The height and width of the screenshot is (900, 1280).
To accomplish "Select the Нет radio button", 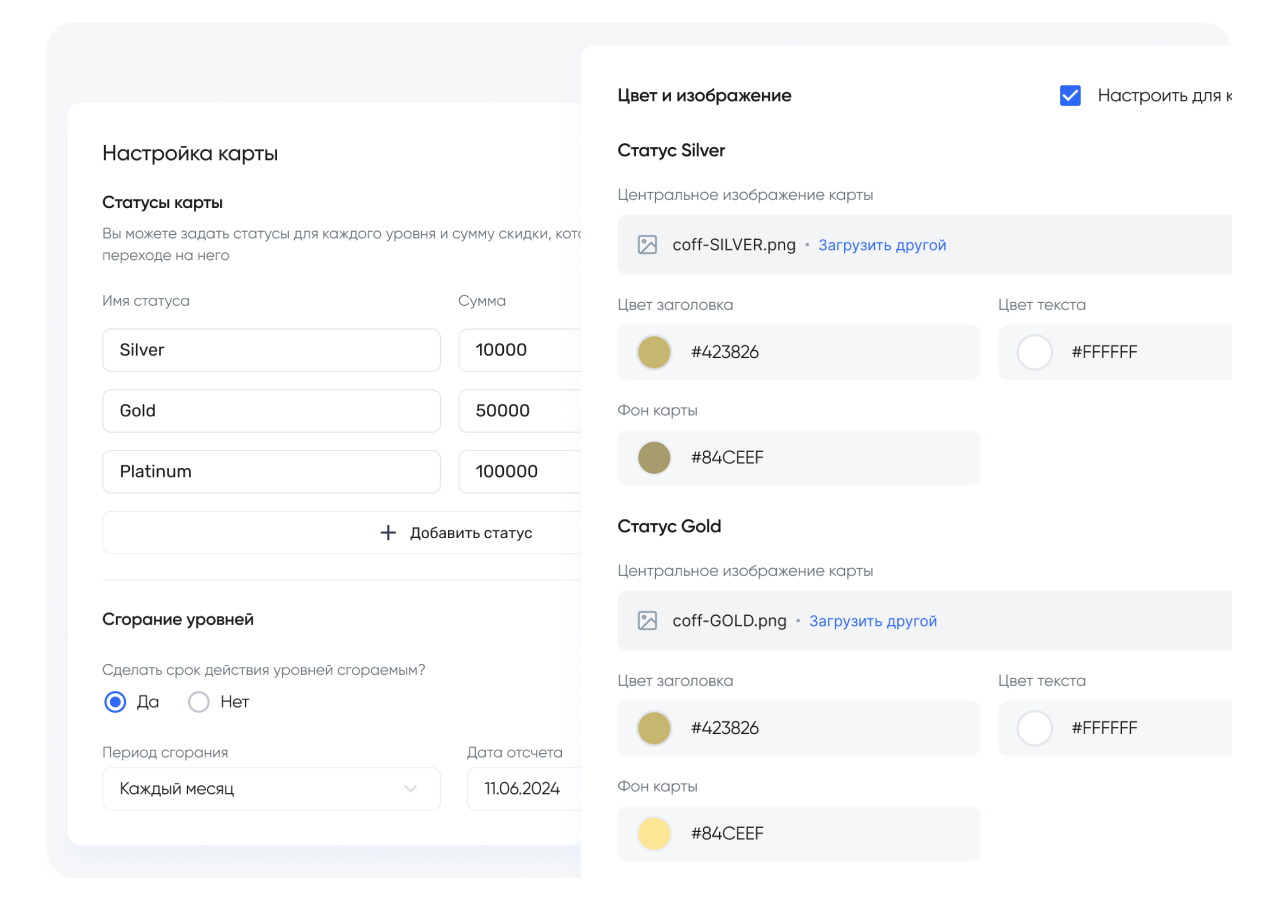I will tap(199, 702).
